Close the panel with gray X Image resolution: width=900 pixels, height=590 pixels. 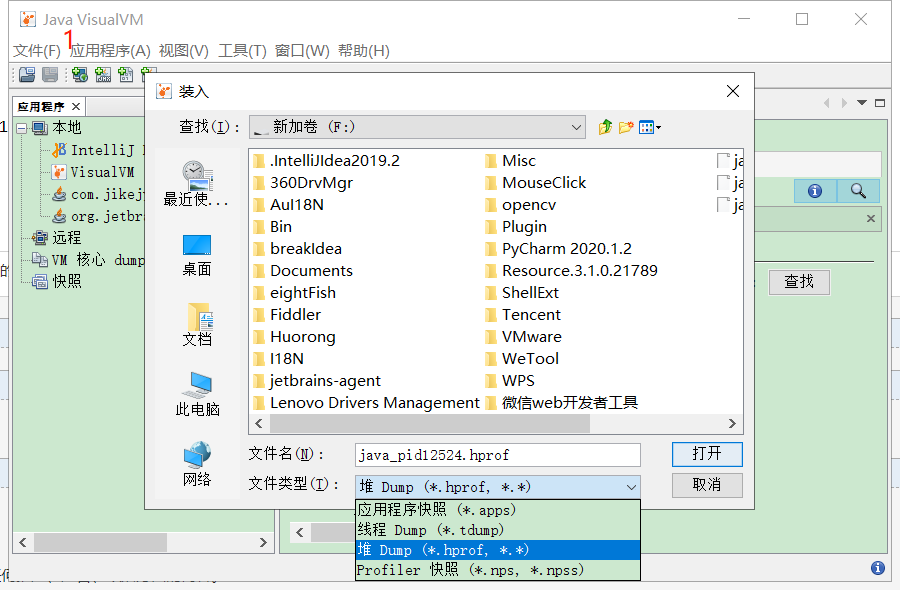click(x=871, y=219)
